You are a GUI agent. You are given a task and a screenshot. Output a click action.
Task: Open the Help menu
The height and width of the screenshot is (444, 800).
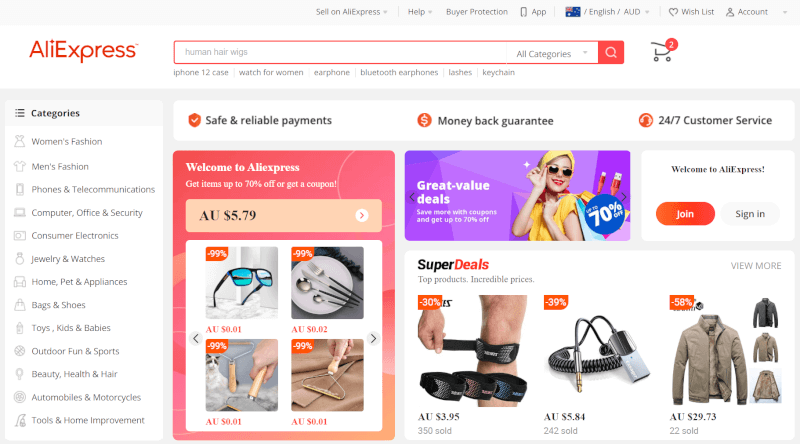(x=419, y=12)
